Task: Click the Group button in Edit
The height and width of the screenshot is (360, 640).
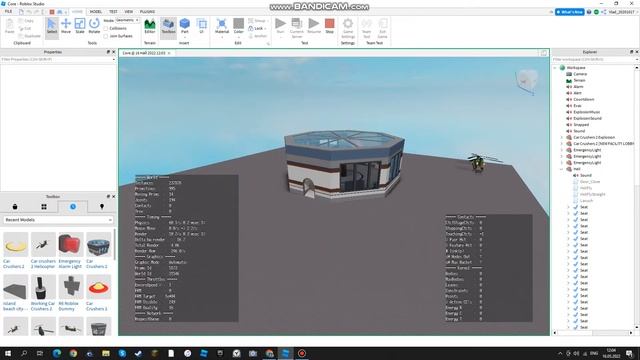Action: 258,21
